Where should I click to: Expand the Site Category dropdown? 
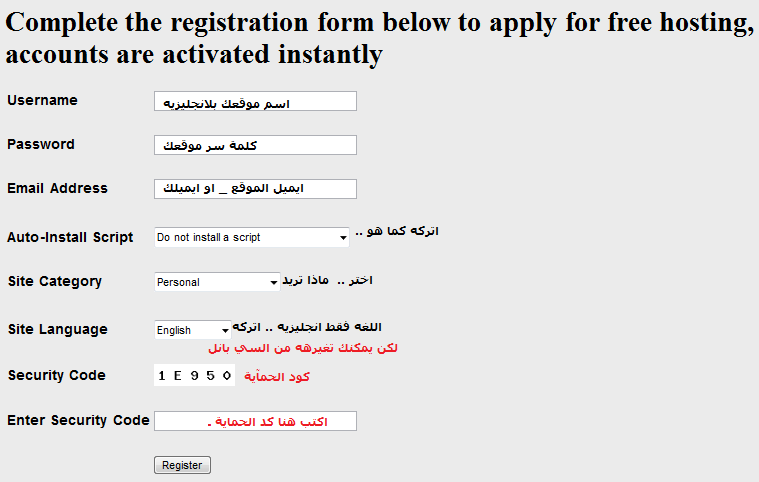[217, 282]
